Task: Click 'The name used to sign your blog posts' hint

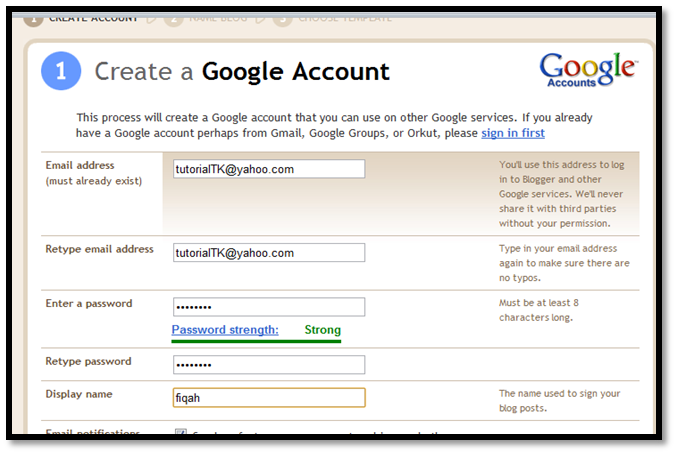Action: [560, 401]
